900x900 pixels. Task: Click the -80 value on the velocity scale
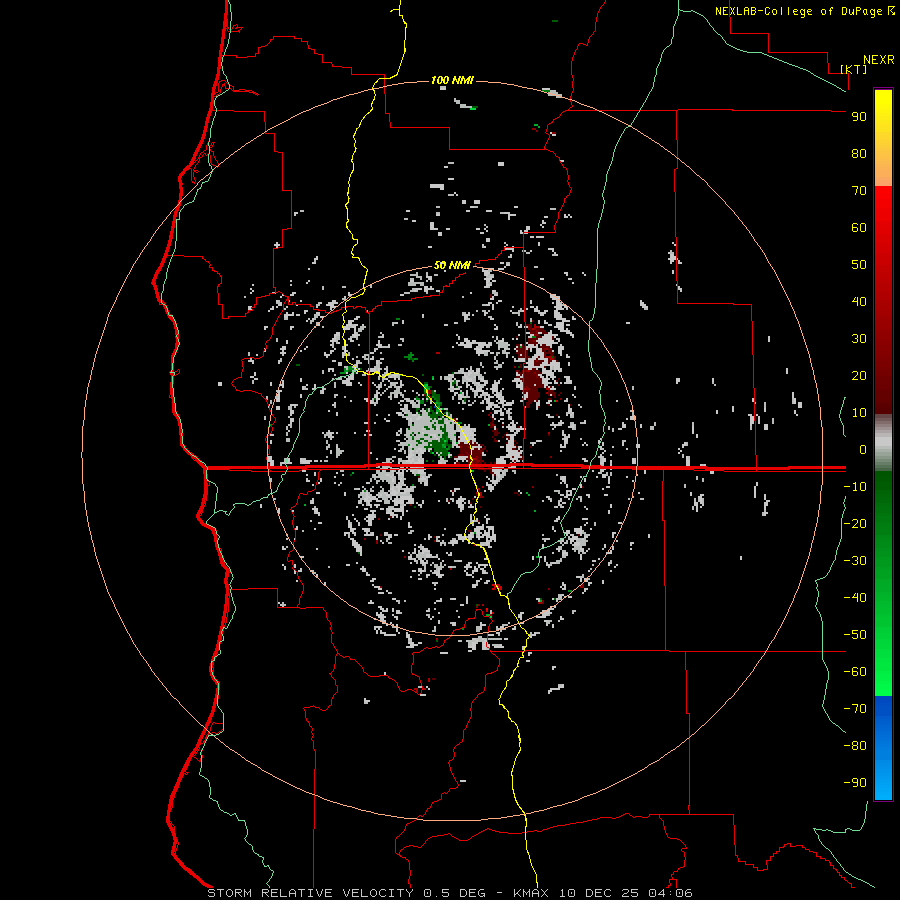click(855, 746)
